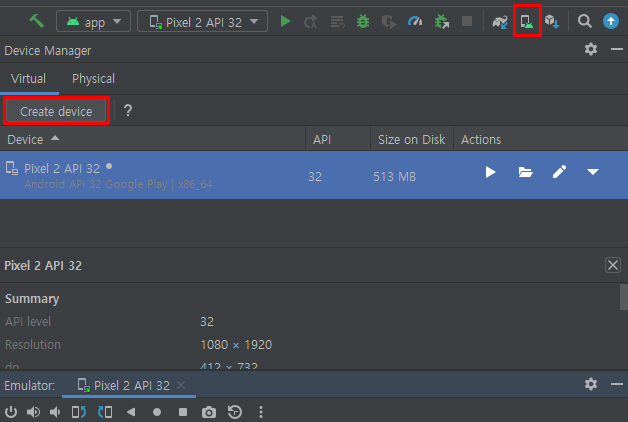Sort by API column header

(x=338, y=139)
